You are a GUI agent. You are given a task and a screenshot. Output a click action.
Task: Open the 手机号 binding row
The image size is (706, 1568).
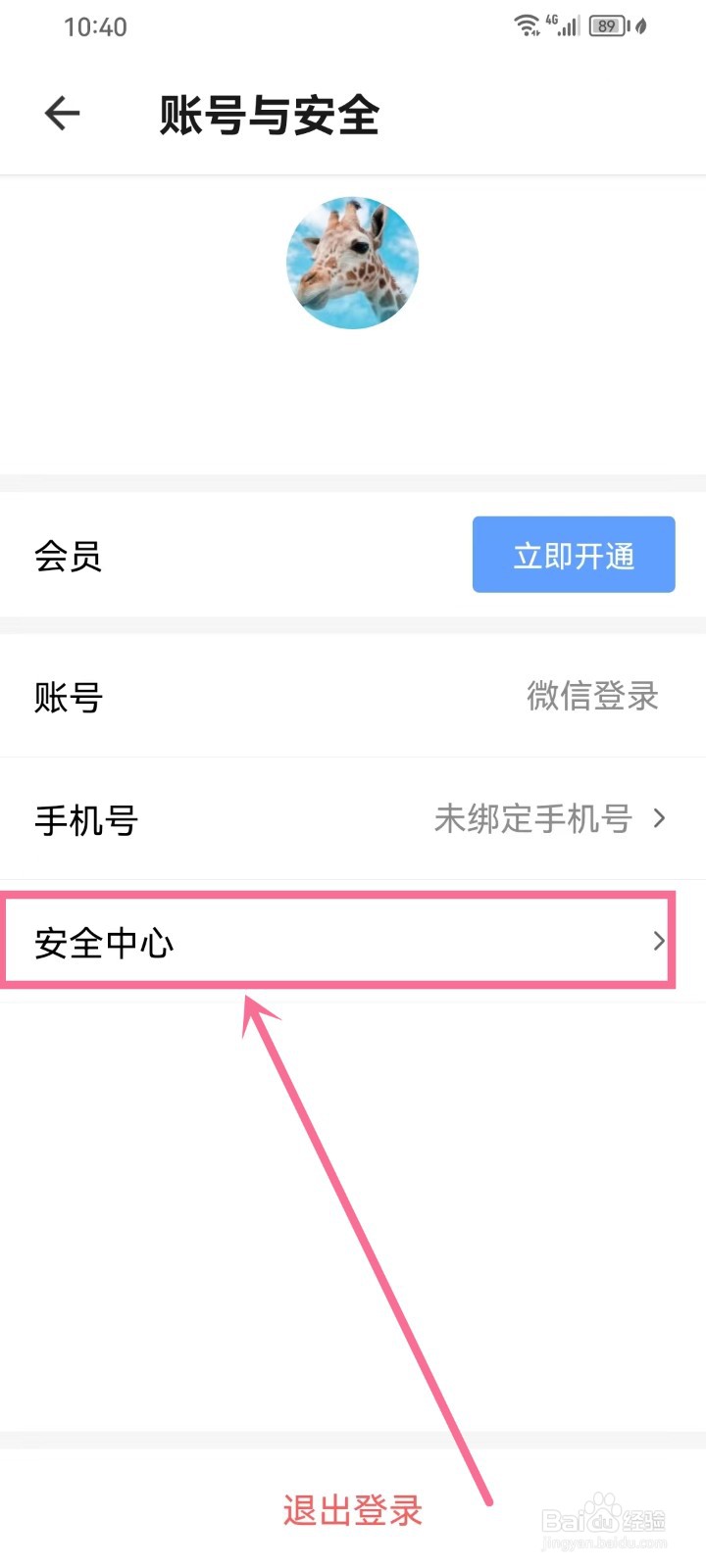pos(353,818)
